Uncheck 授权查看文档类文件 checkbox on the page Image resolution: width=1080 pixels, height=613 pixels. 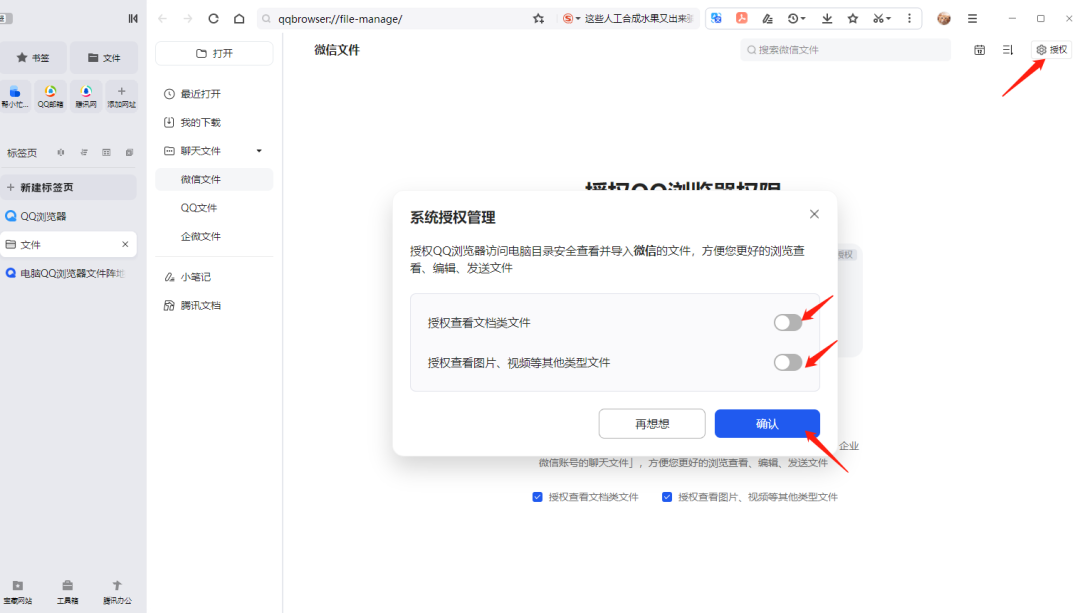[x=537, y=497]
